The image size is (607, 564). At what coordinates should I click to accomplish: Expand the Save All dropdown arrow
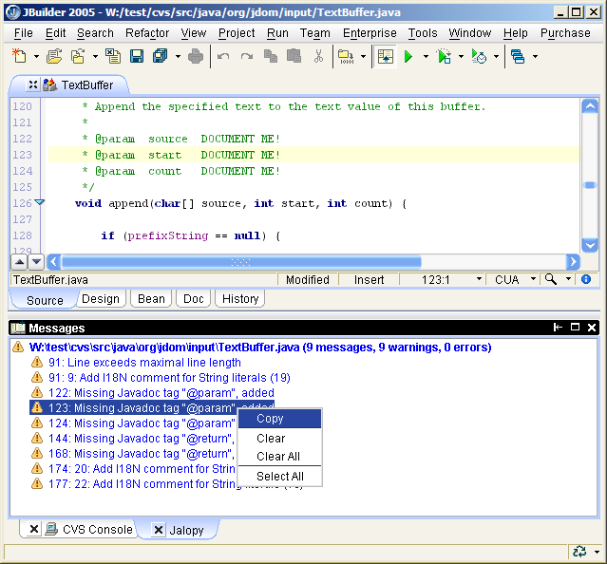click(x=178, y=57)
